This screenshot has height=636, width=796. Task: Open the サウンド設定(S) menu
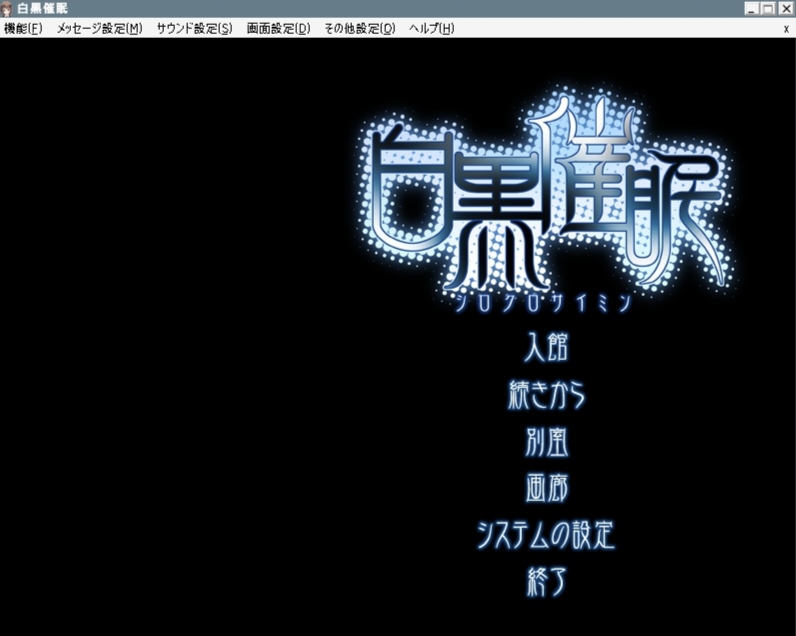pyautogui.click(x=194, y=29)
